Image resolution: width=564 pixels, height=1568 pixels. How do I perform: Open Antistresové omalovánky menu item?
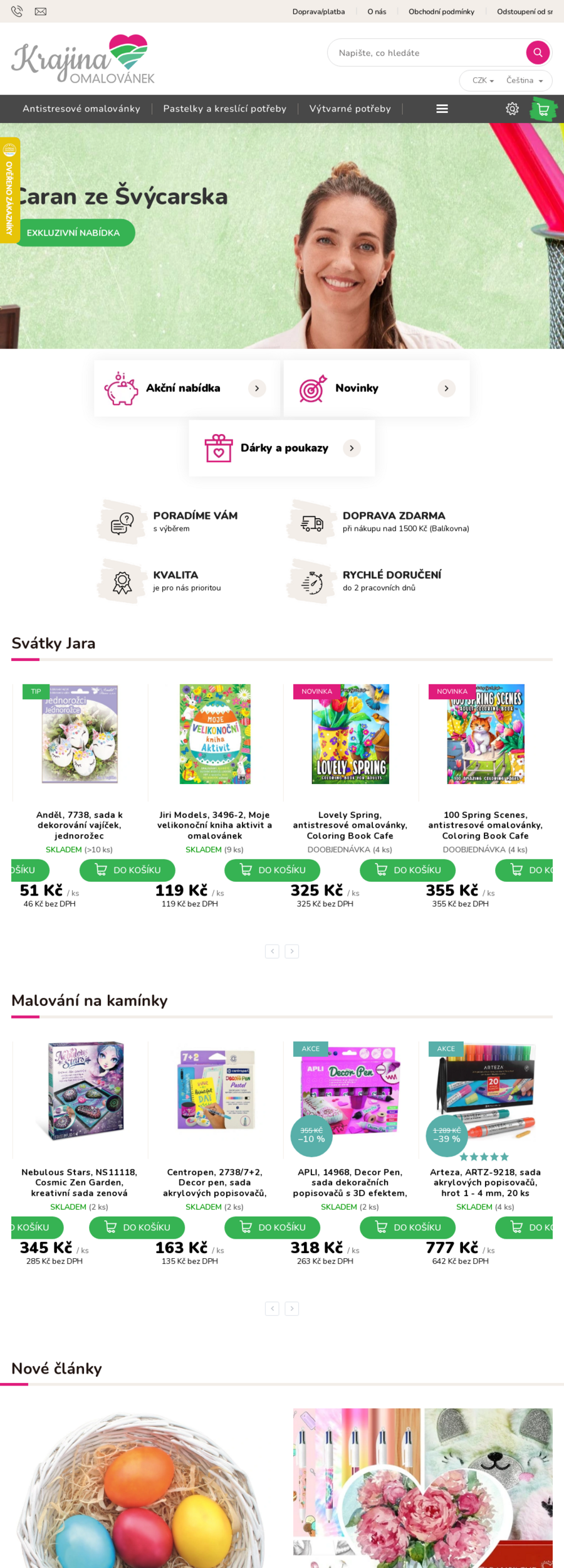81,109
